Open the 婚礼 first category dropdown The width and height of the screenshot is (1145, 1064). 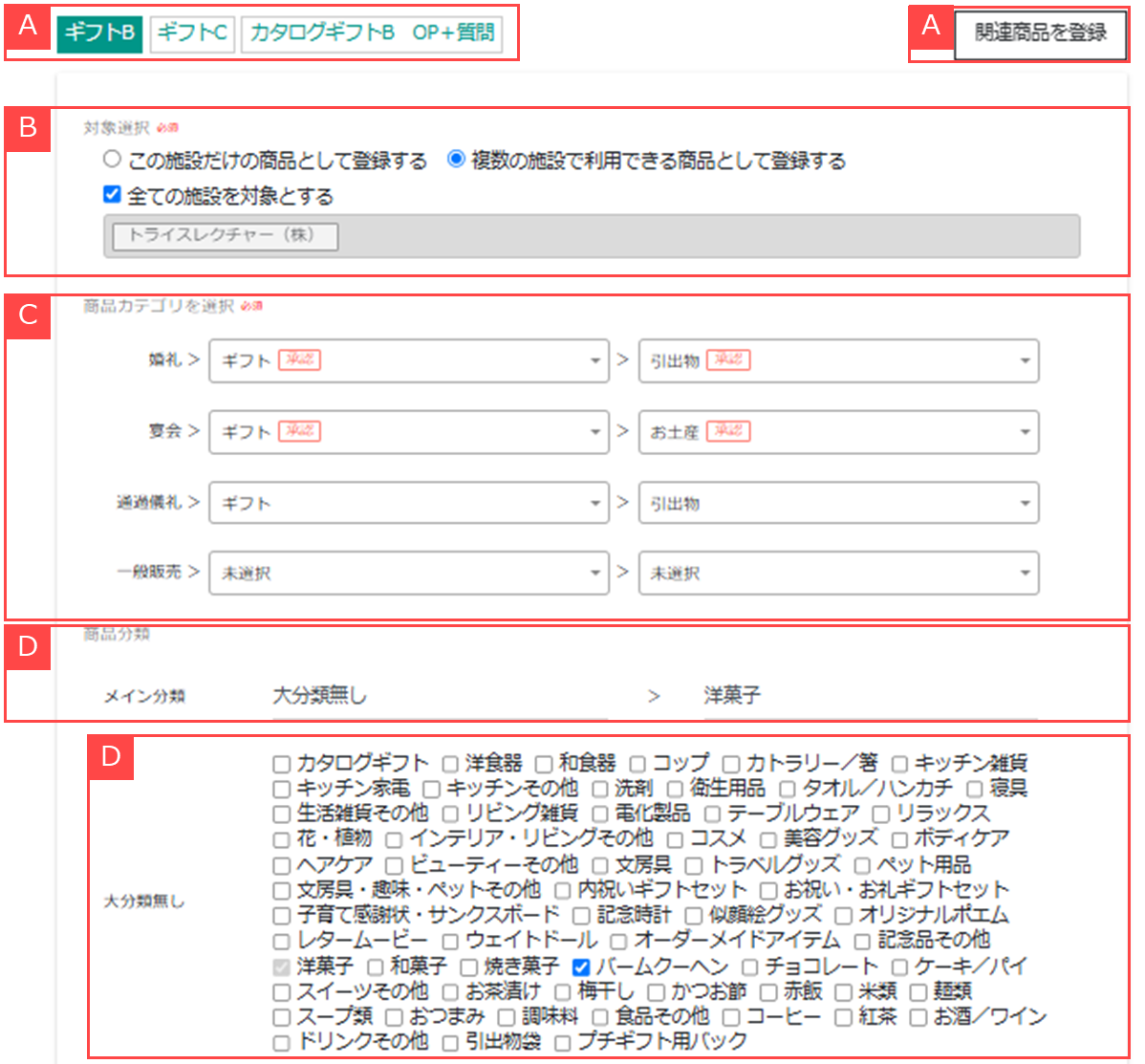pos(409,360)
